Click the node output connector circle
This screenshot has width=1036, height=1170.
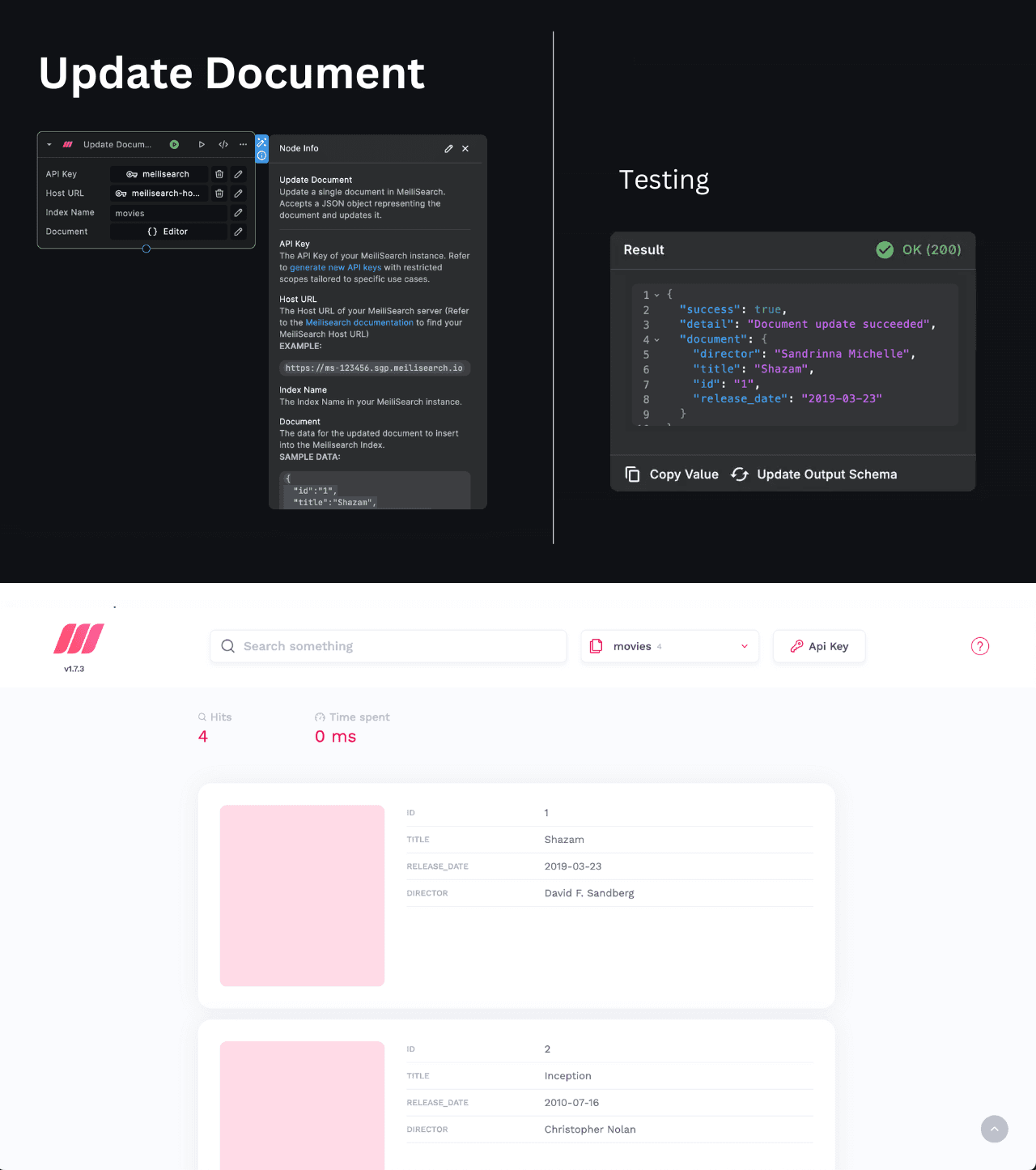146,249
